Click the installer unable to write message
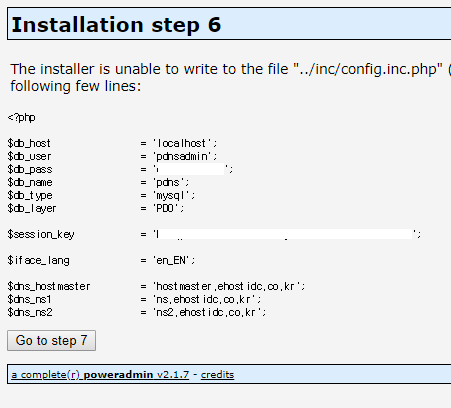The image size is (451, 408). pos(230,77)
